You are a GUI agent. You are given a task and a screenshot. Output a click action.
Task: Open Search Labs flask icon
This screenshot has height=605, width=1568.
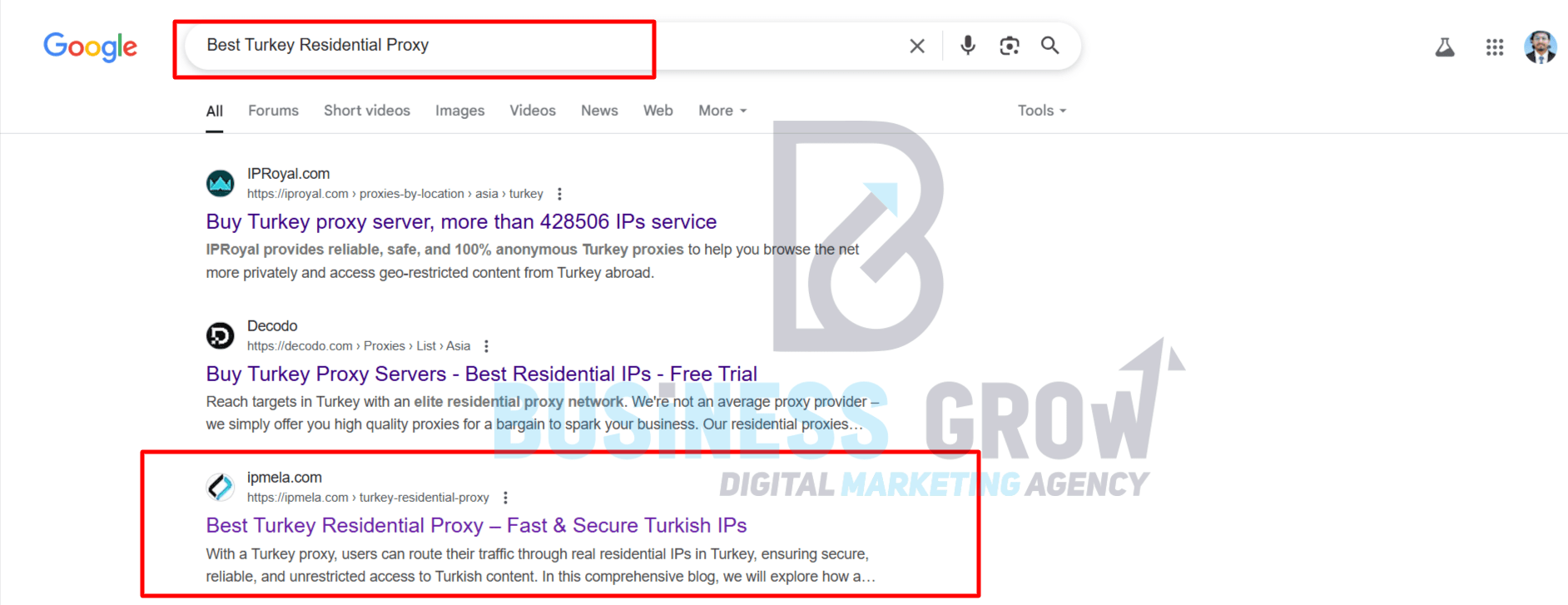click(x=1445, y=47)
